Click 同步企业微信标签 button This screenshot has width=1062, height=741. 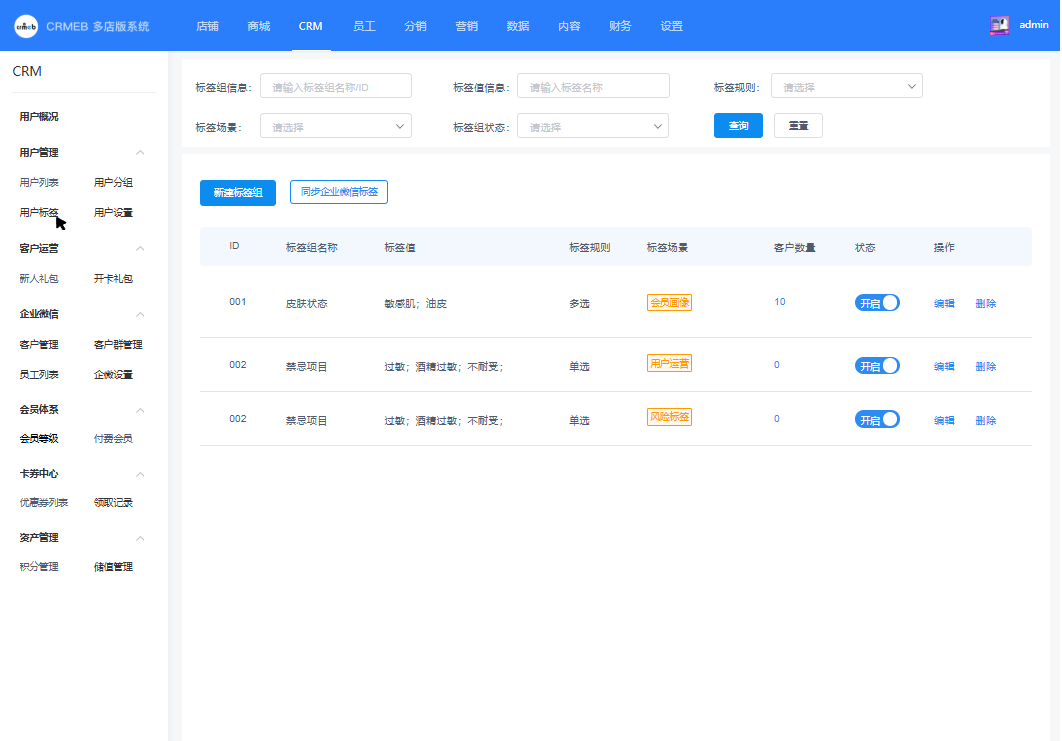pos(339,192)
